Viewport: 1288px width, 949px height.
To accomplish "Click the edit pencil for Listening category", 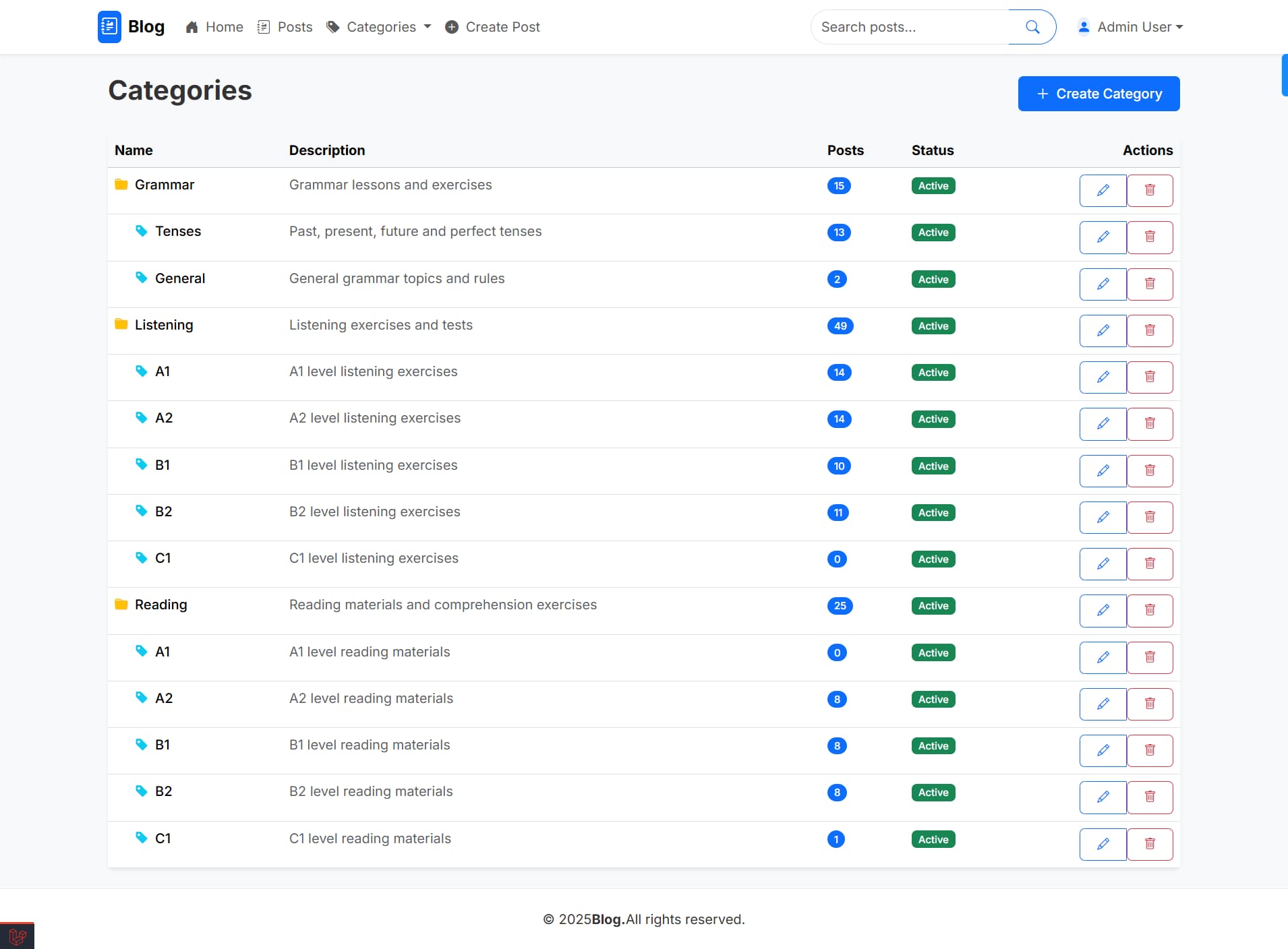I will tap(1103, 331).
